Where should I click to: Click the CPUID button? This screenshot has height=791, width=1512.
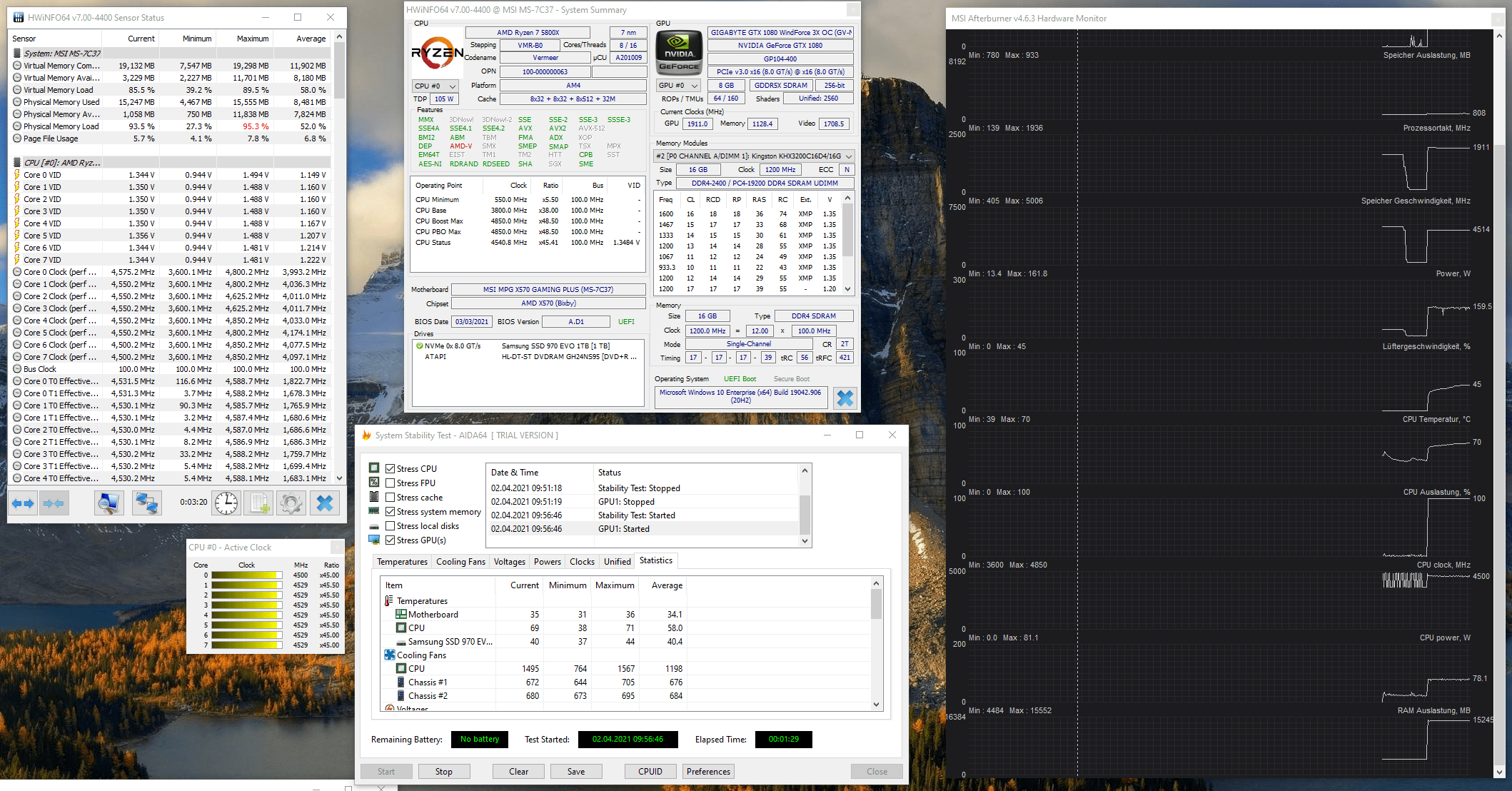coord(650,771)
